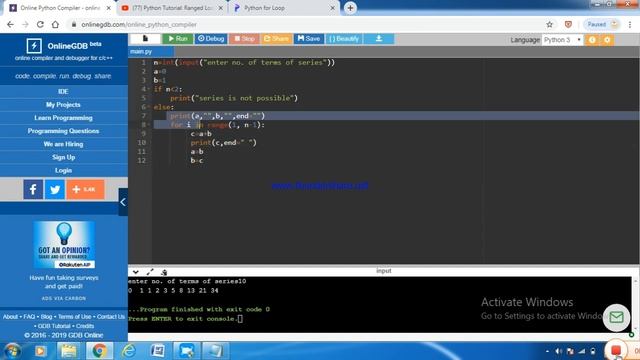Image resolution: width=640 pixels, height=360 pixels.
Task: Click the Facebook share icon
Action: (33, 189)
